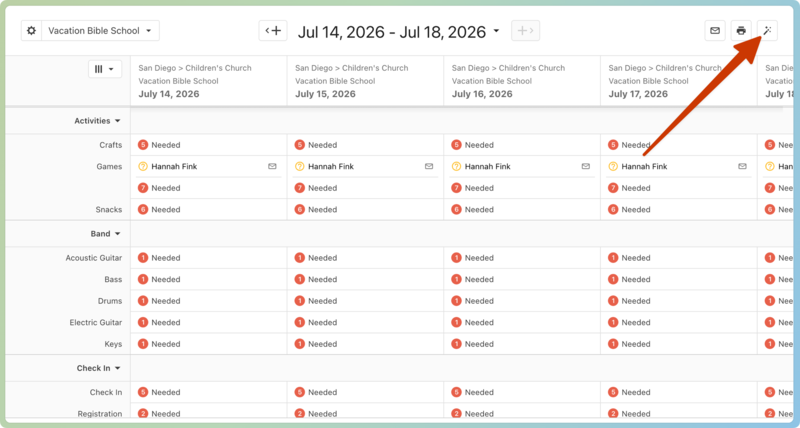
Task: Click the 1 Needed badge for Bass on July 15
Action: 299,279
